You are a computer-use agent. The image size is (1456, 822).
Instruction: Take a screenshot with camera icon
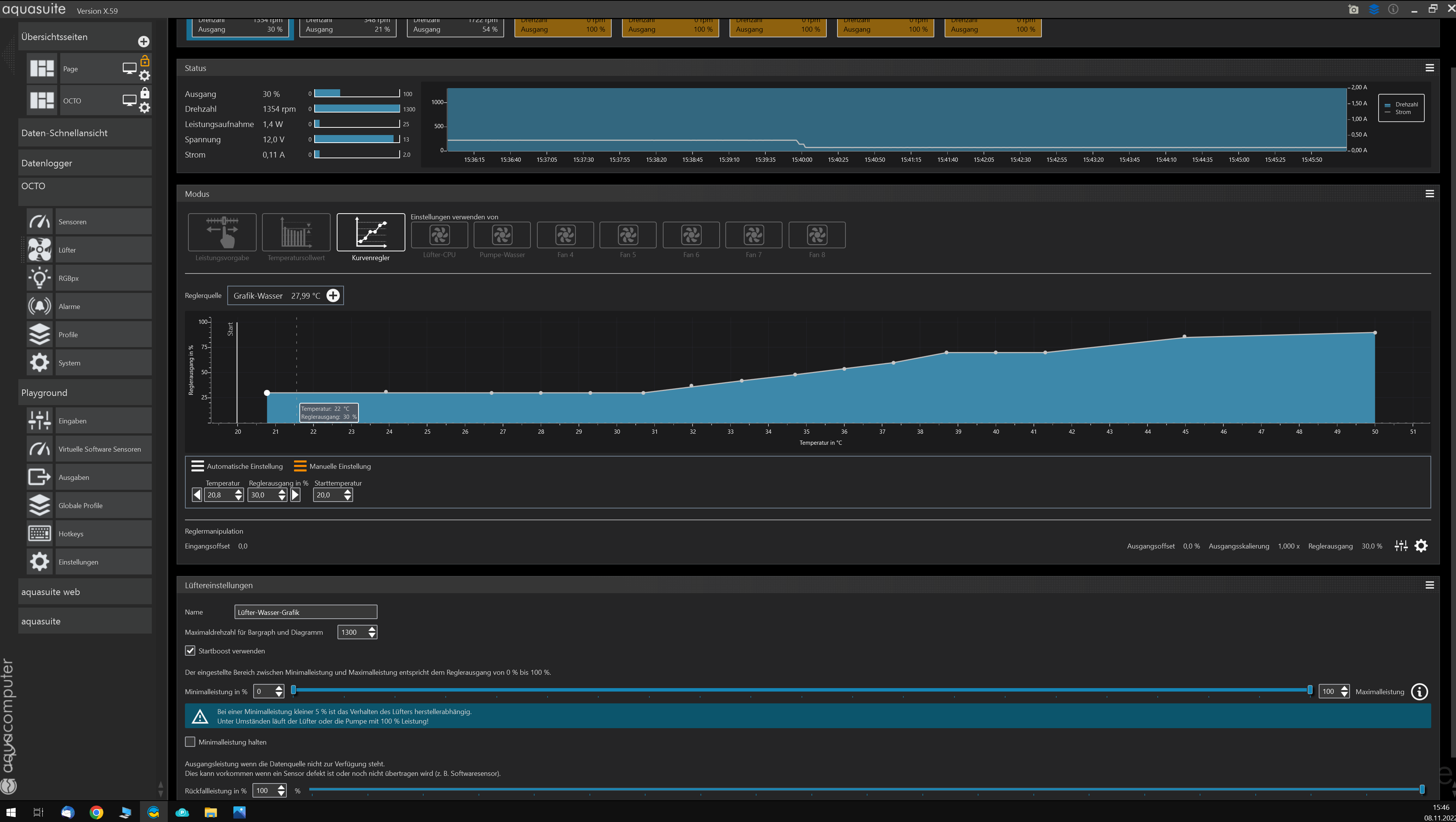tap(1353, 9)
